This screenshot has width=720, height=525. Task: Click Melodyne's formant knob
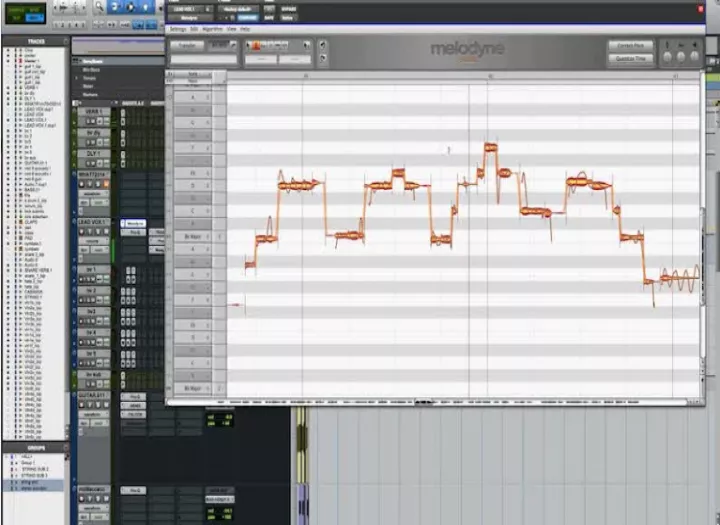click(x=681, y=57)
